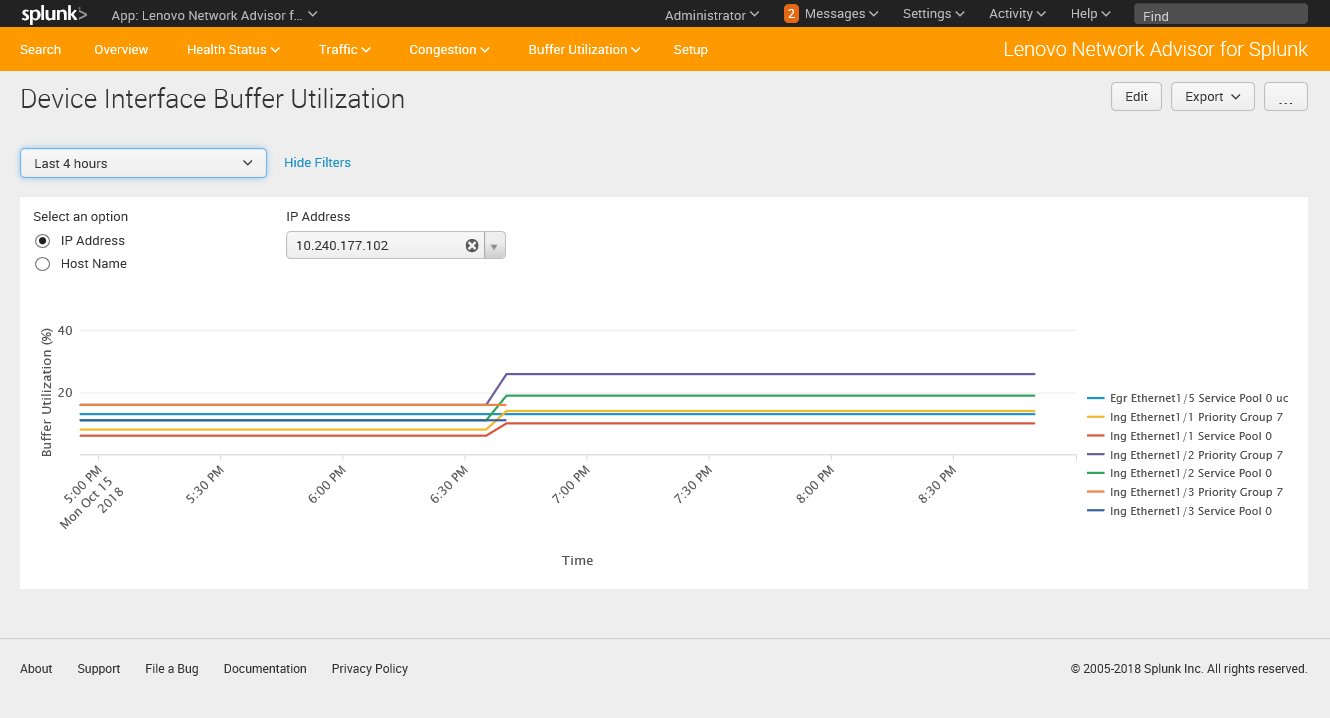The image size is (1330, 718).
Task: Click in the Find search field
Action: click(1220, 15)
